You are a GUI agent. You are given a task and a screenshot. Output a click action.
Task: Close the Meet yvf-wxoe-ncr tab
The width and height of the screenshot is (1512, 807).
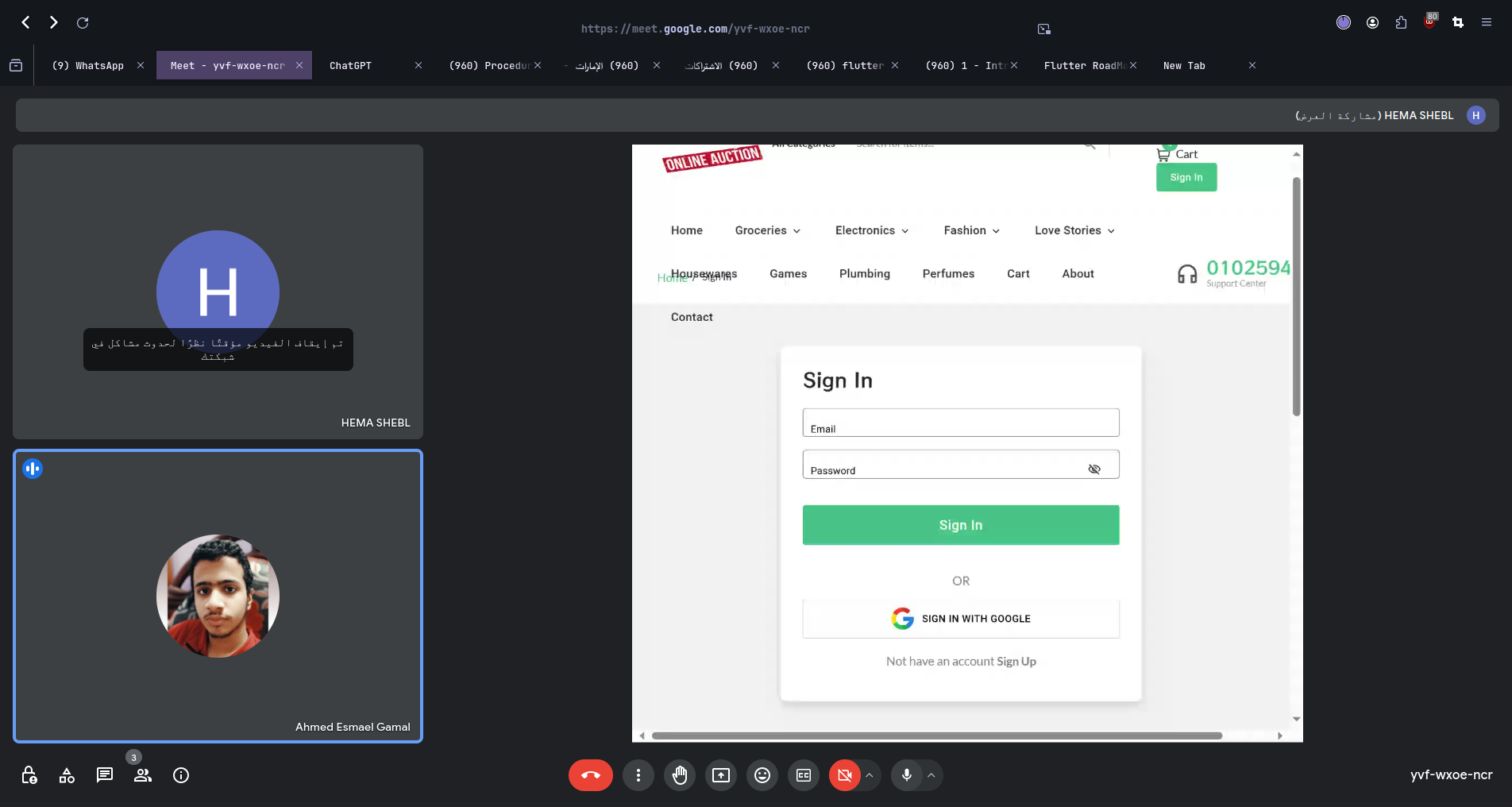pos(299,66)
